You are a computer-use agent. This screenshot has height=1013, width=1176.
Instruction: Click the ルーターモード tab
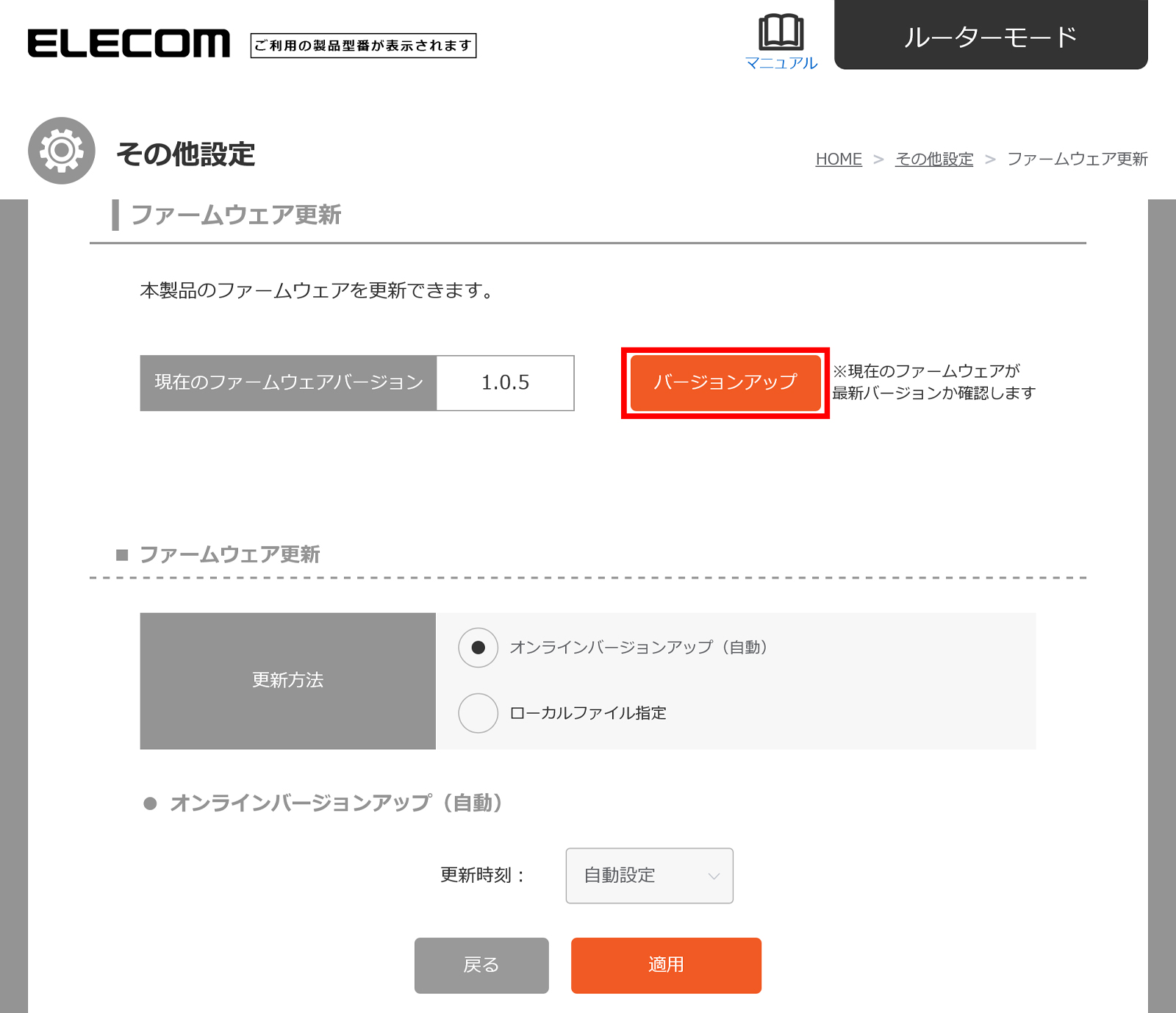[991, 35]
